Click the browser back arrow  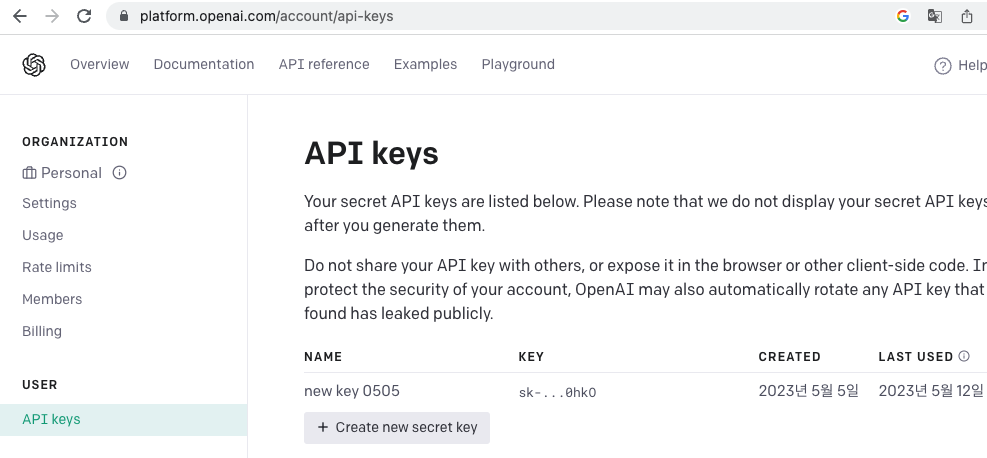pos(20,16)
